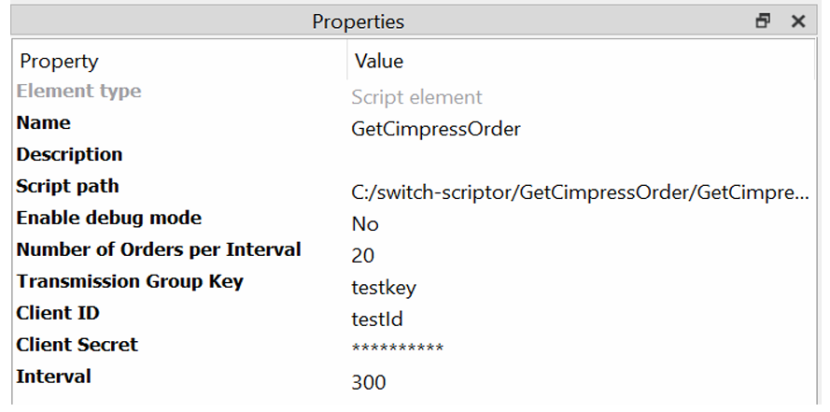Viewport: 830px width, 412px height.
Task: Click the Value column header
Action: [x=379, y=61]
